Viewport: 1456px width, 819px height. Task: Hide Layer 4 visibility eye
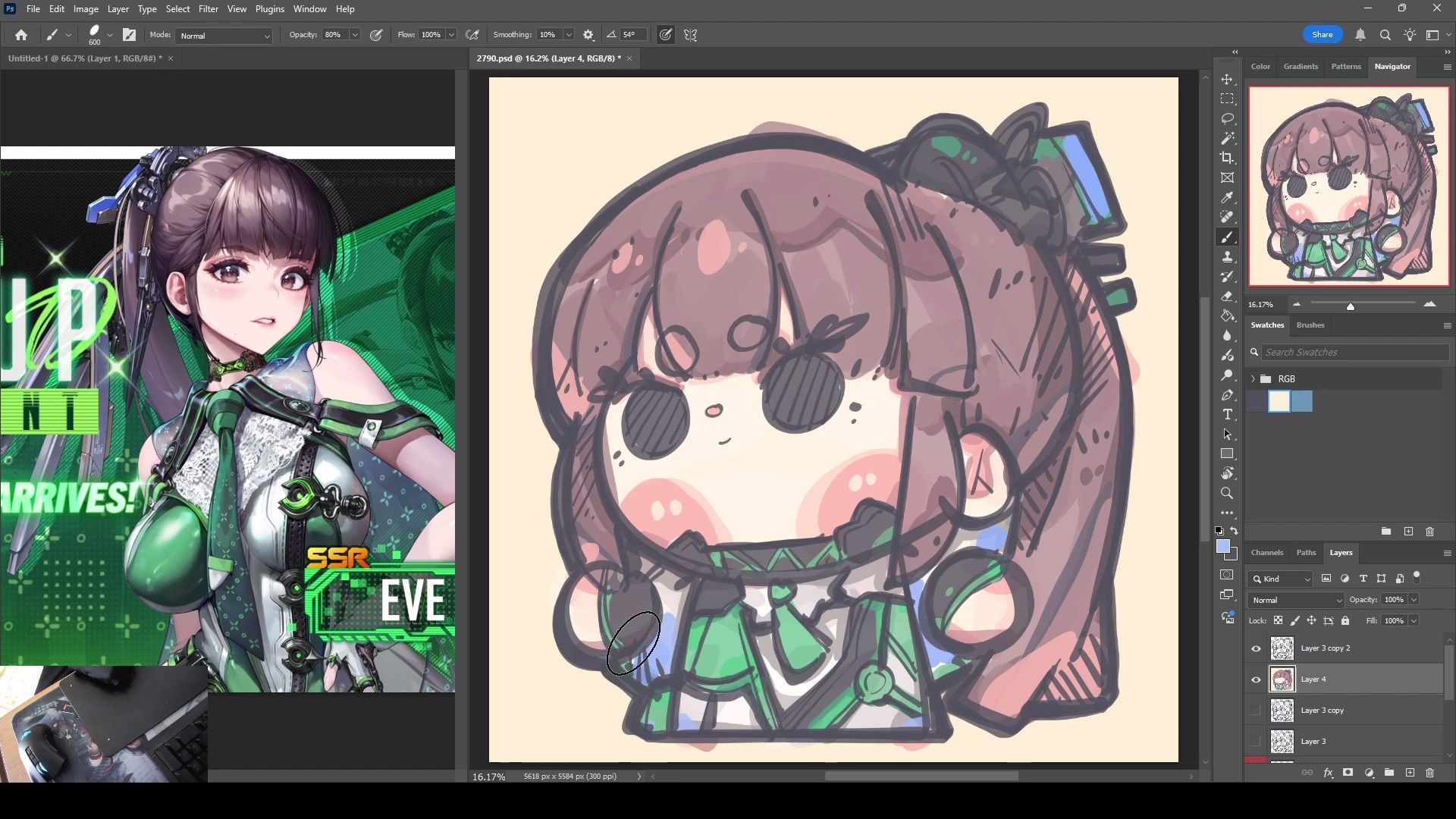(1256, 679)
